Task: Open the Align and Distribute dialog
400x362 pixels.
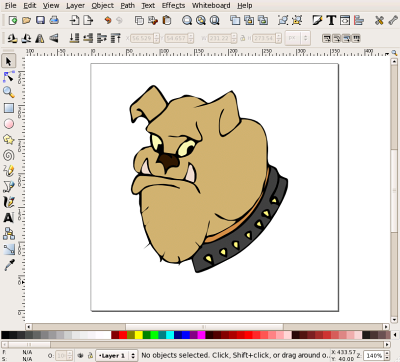Action: [x=359, y=20]
